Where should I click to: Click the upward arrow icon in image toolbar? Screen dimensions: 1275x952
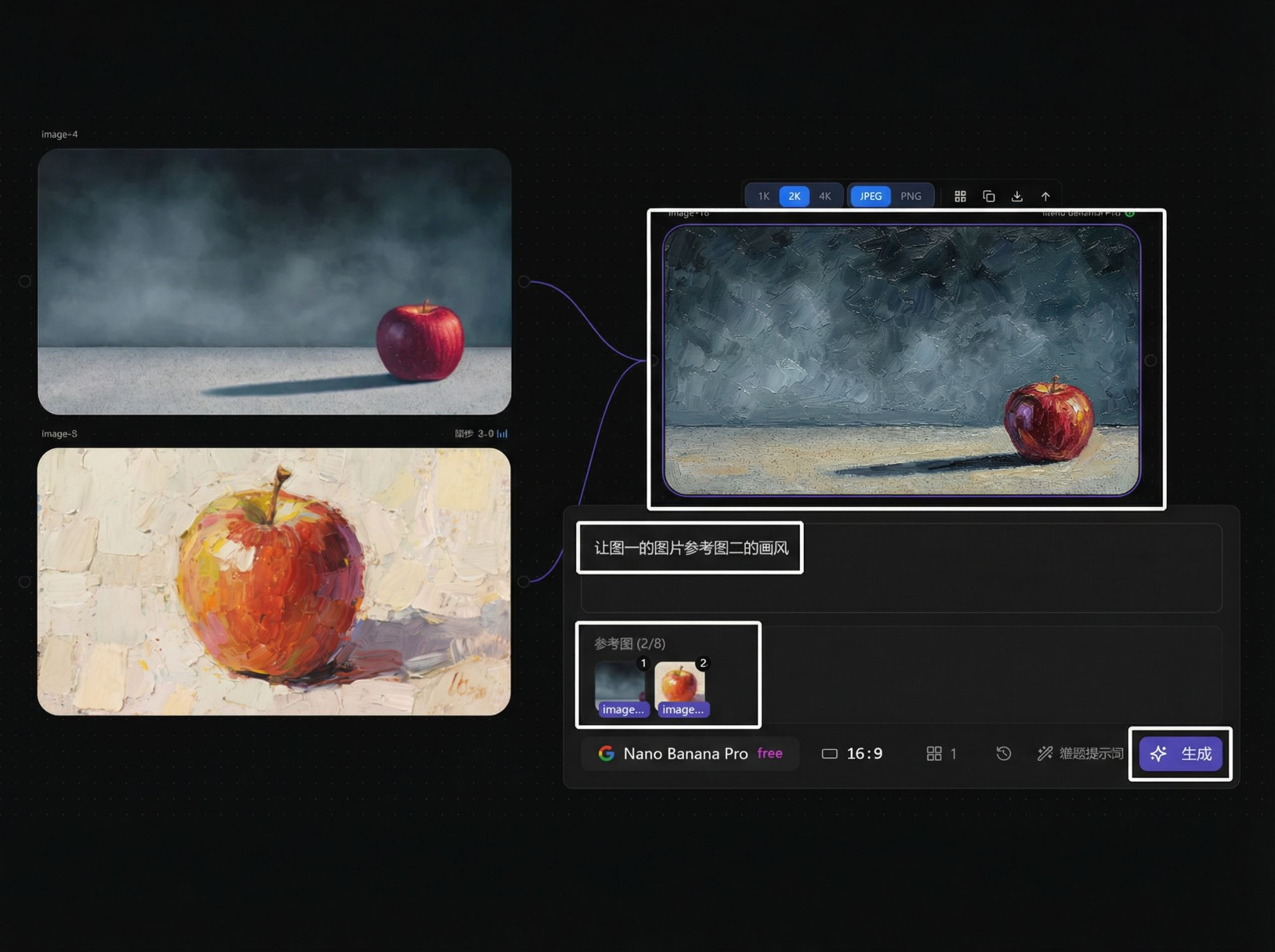tap(1045, 197)
